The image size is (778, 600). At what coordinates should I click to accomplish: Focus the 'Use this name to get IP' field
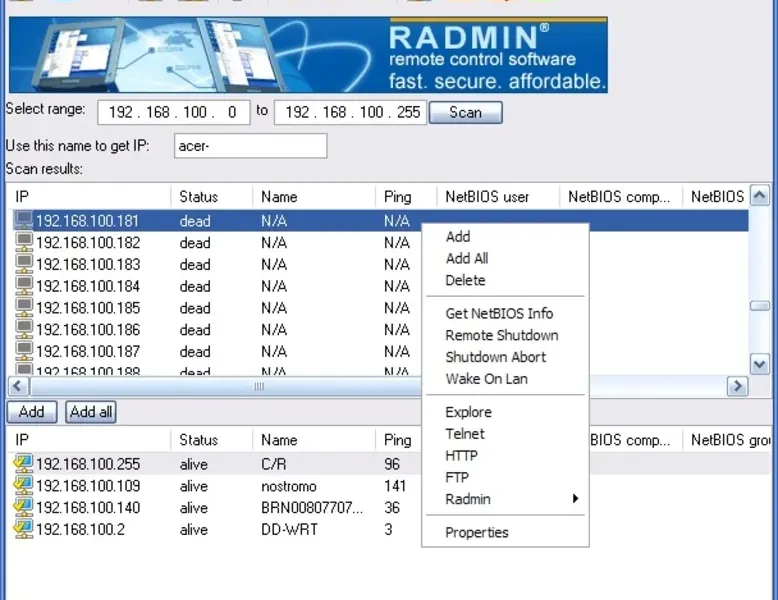[x=251, y=146]
